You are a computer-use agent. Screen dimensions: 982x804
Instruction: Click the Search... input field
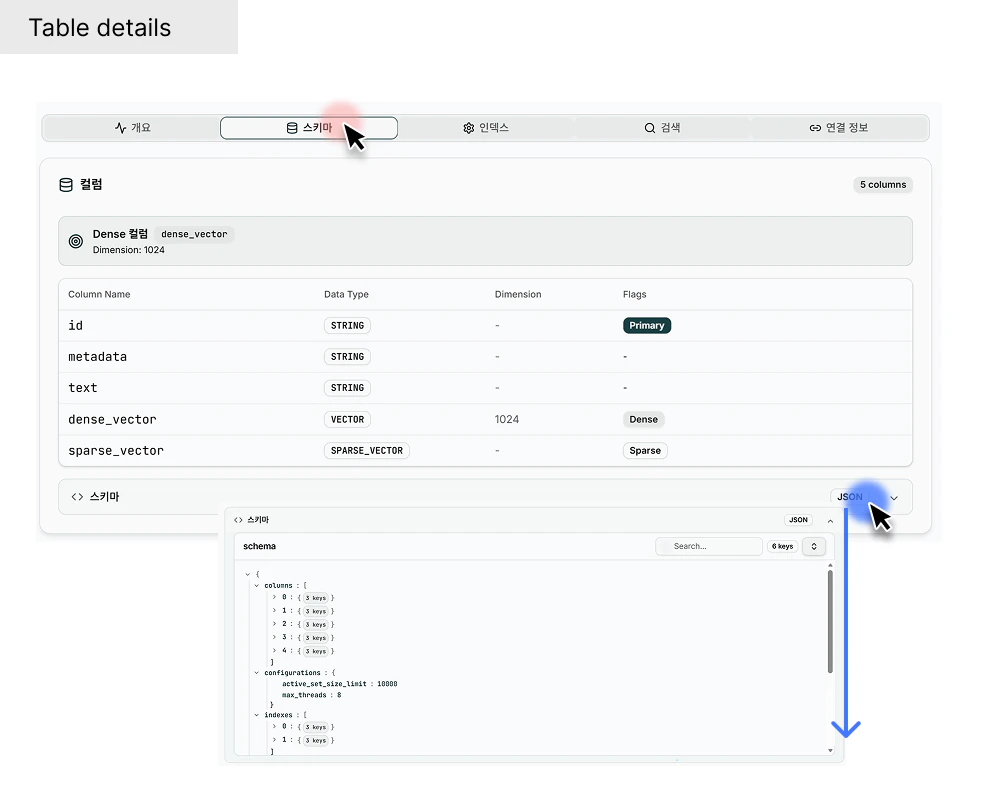708,545
